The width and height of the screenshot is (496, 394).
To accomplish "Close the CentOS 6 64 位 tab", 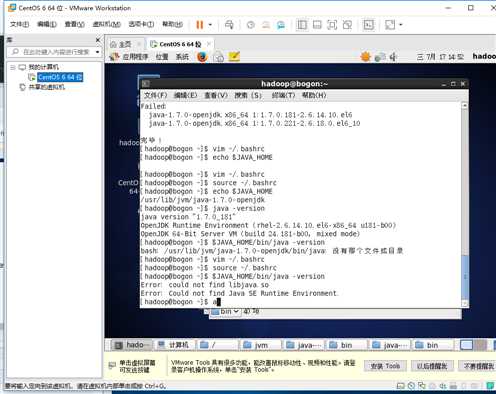I will (209, 44).
